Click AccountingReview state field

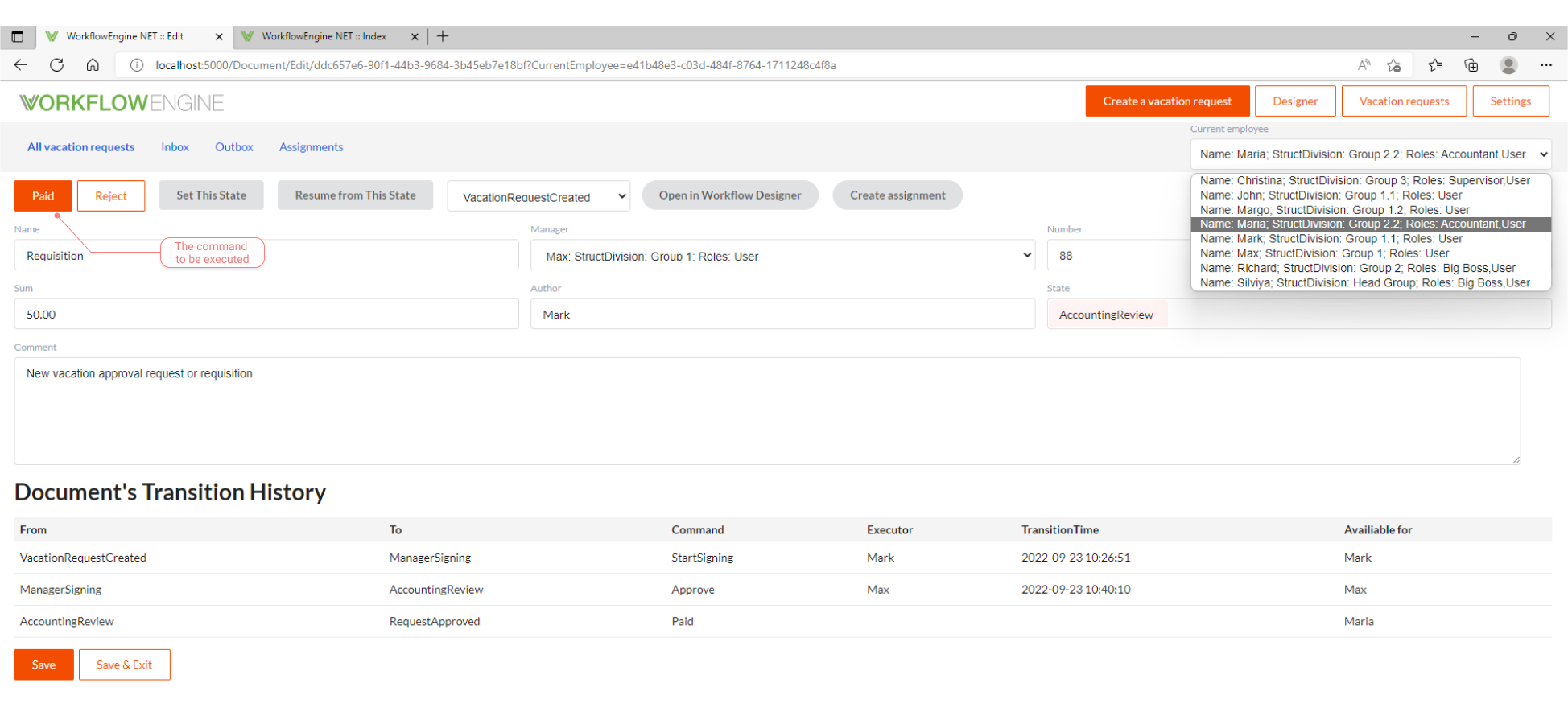tap(1299, 314)
